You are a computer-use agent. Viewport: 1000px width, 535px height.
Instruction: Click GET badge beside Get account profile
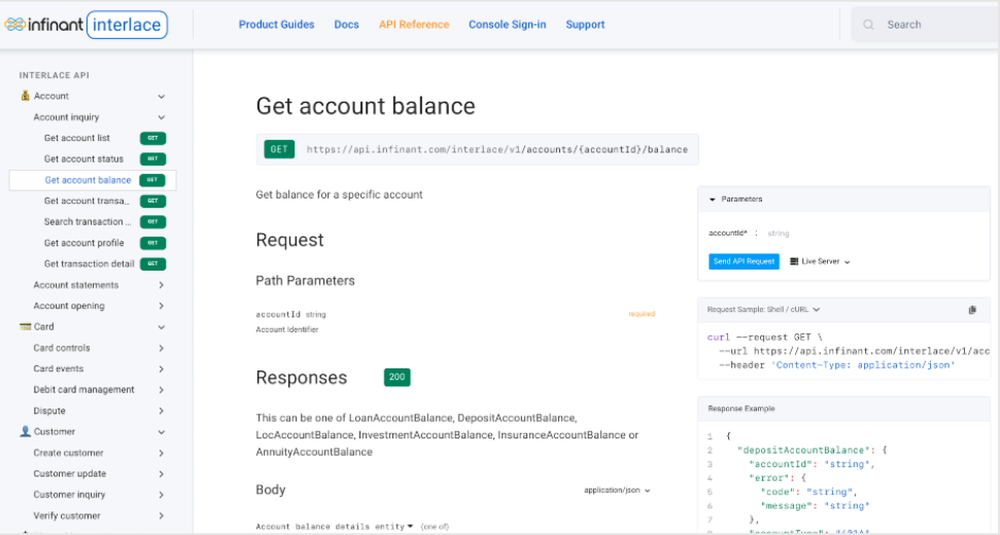point(153,243)
